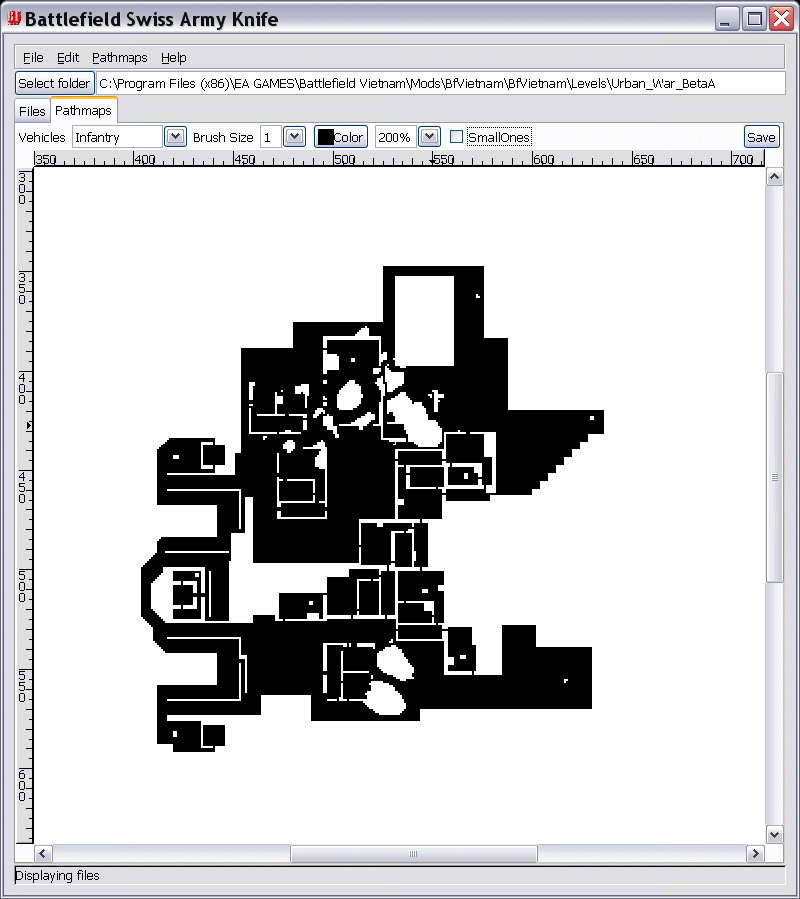Image resolution: width=800 pixels, height=899 pixels.
Task: Click the vertical scrollbar up arrow
Action: (x=774, y=177)
